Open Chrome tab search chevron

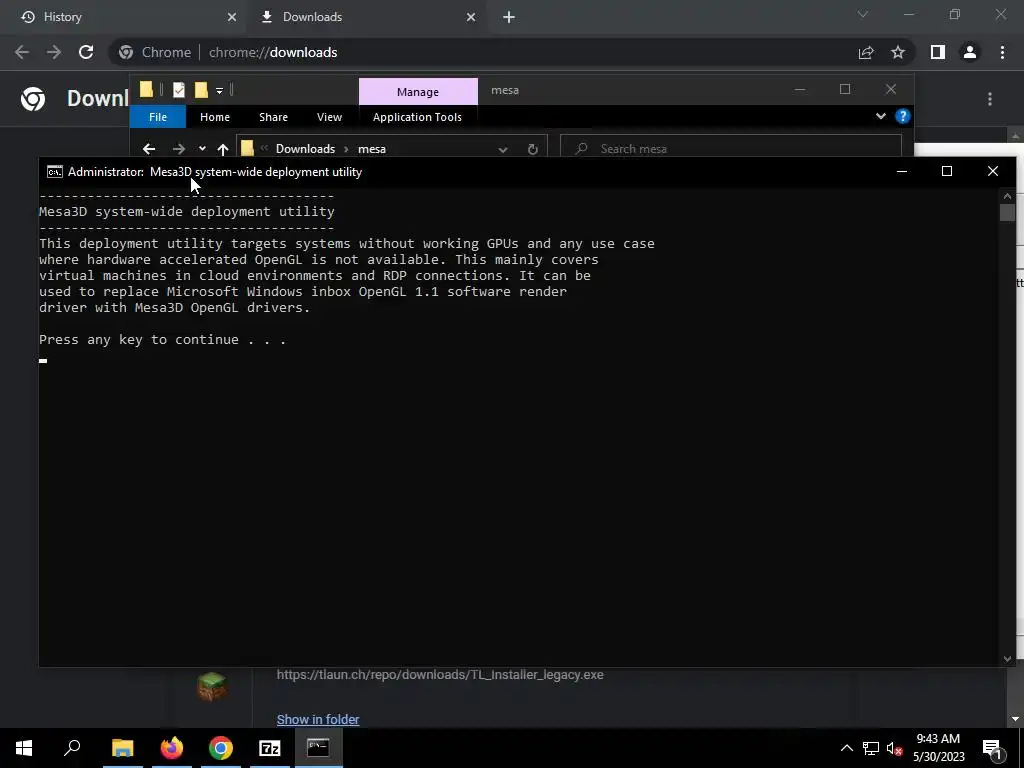click(863, 14)
